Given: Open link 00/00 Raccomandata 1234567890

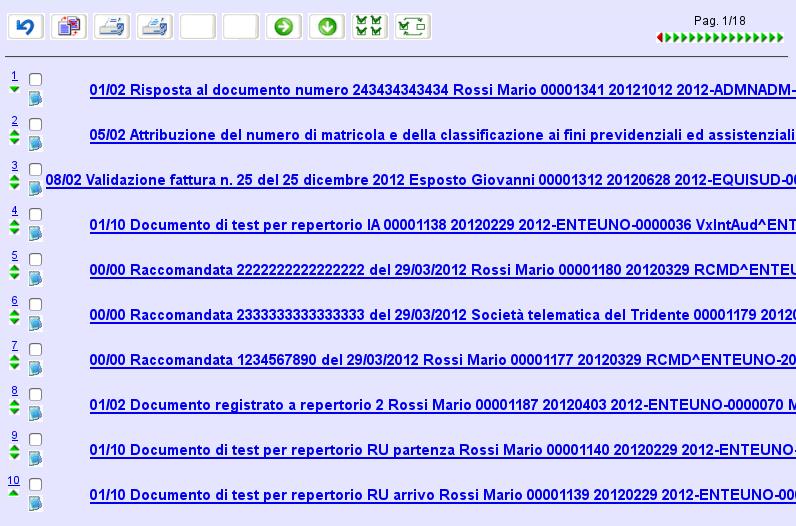Looking at the screenshot, I should click(443, 360).
